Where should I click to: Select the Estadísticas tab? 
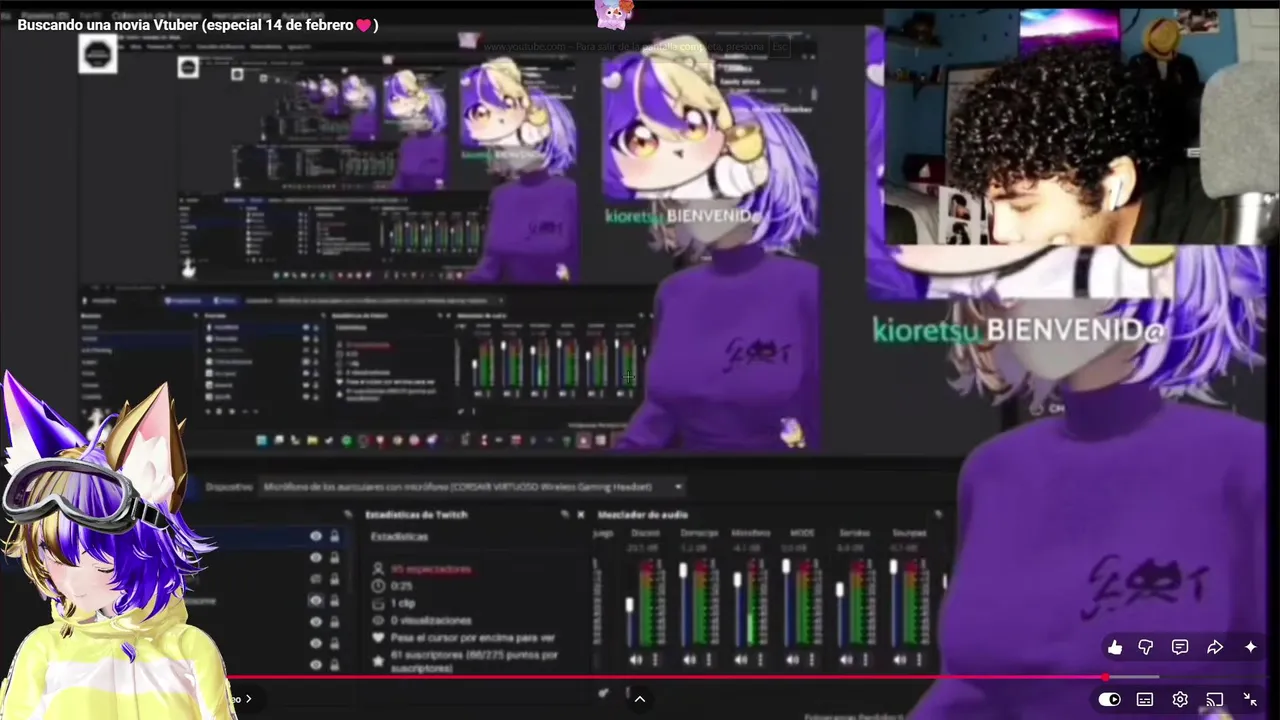399,537
